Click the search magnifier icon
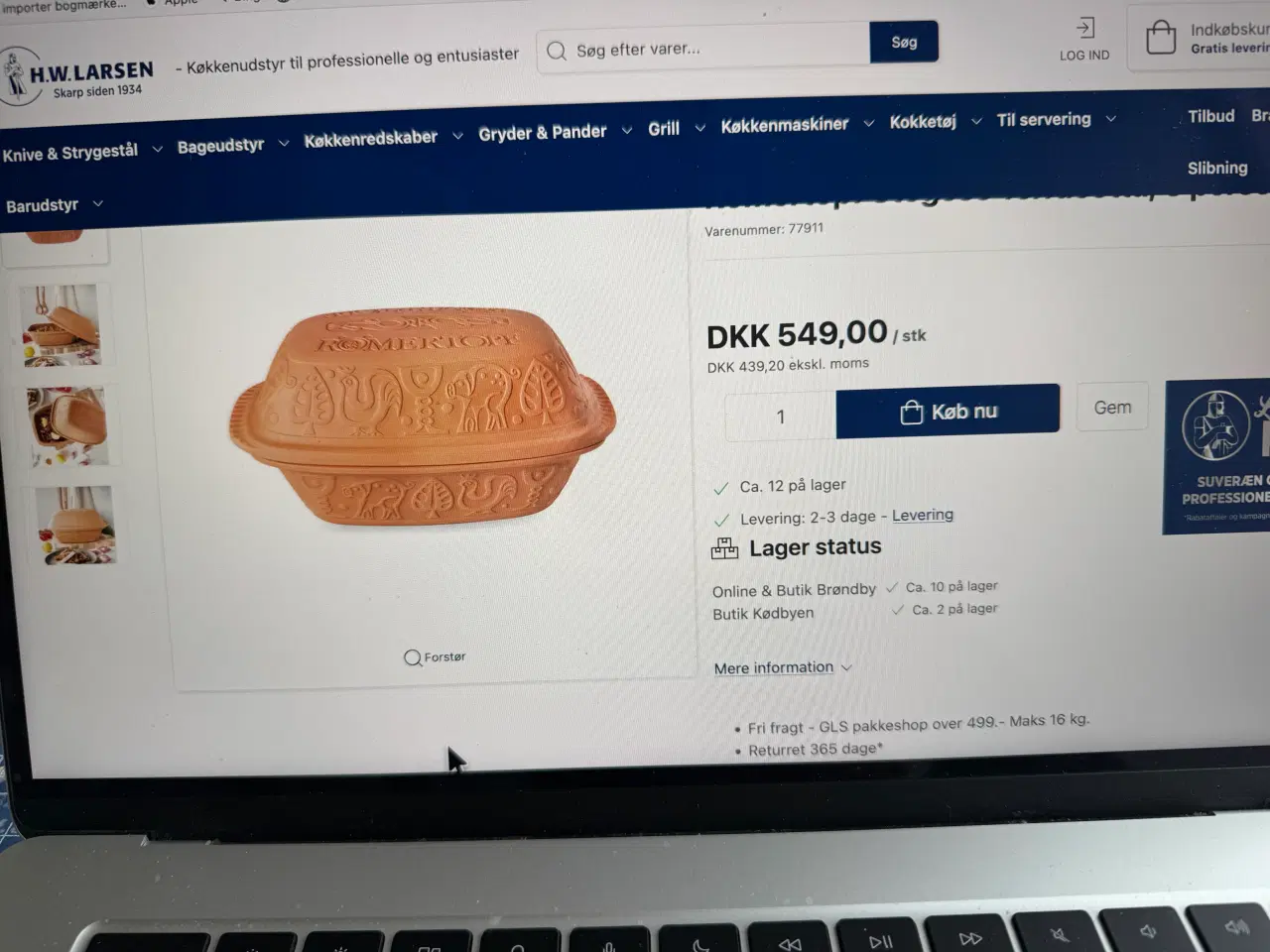 coord(557,51)
